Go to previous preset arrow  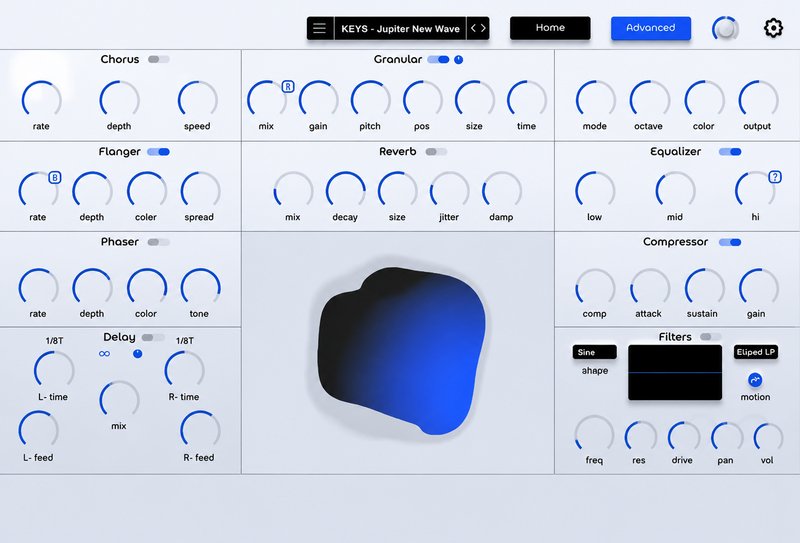[473, 28]
